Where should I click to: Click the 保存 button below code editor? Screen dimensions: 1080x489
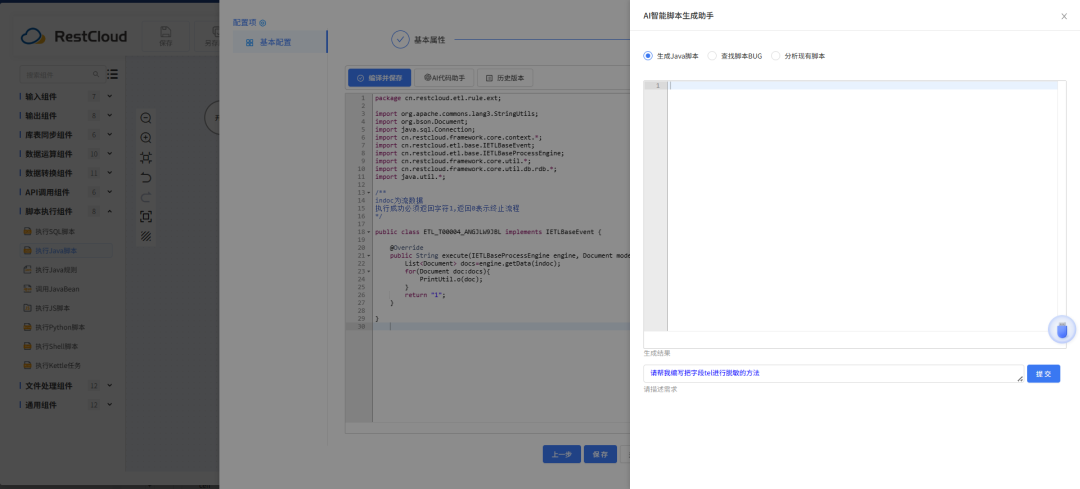pos(600,455)
